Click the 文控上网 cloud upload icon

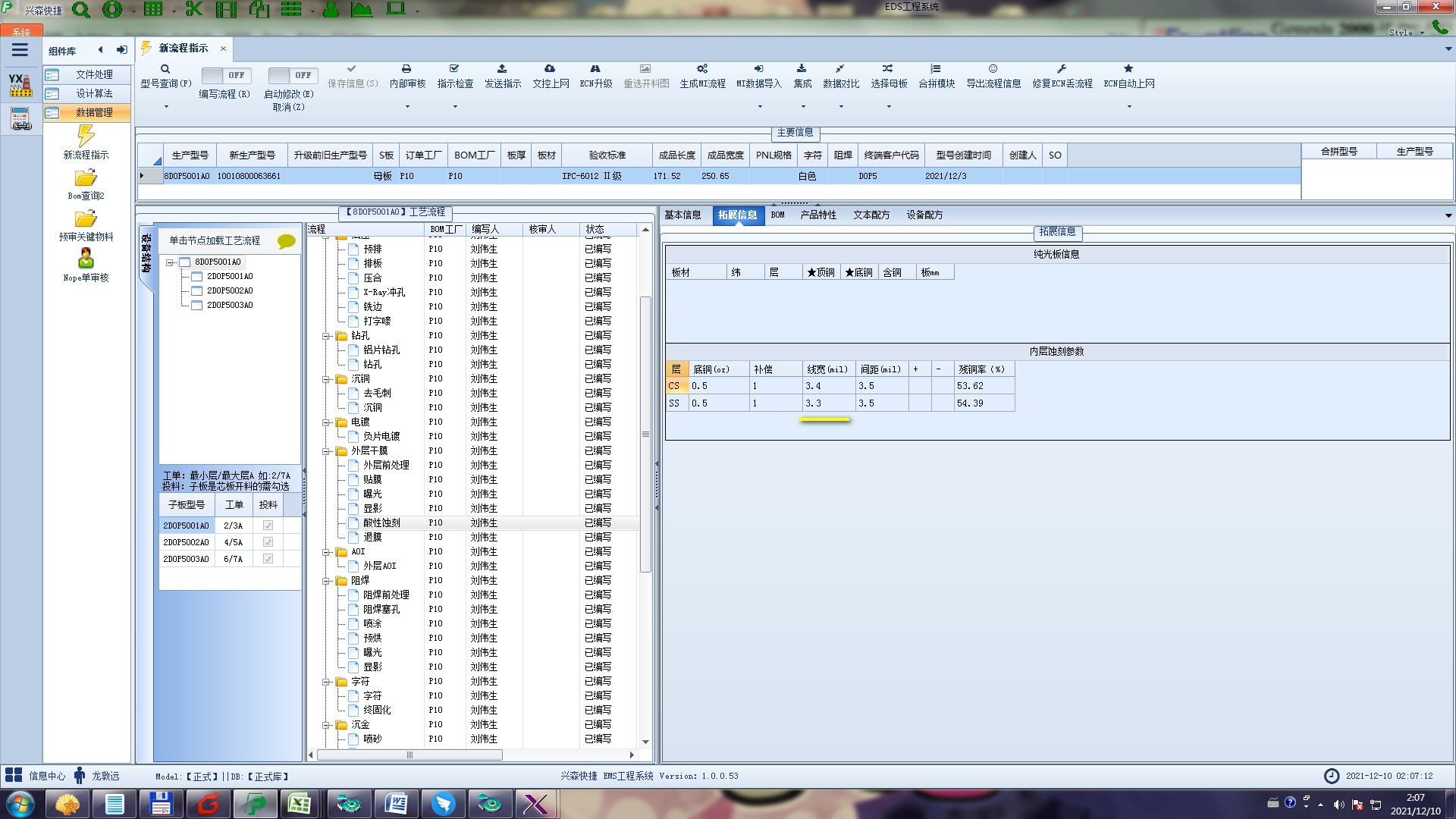[550, 69]
